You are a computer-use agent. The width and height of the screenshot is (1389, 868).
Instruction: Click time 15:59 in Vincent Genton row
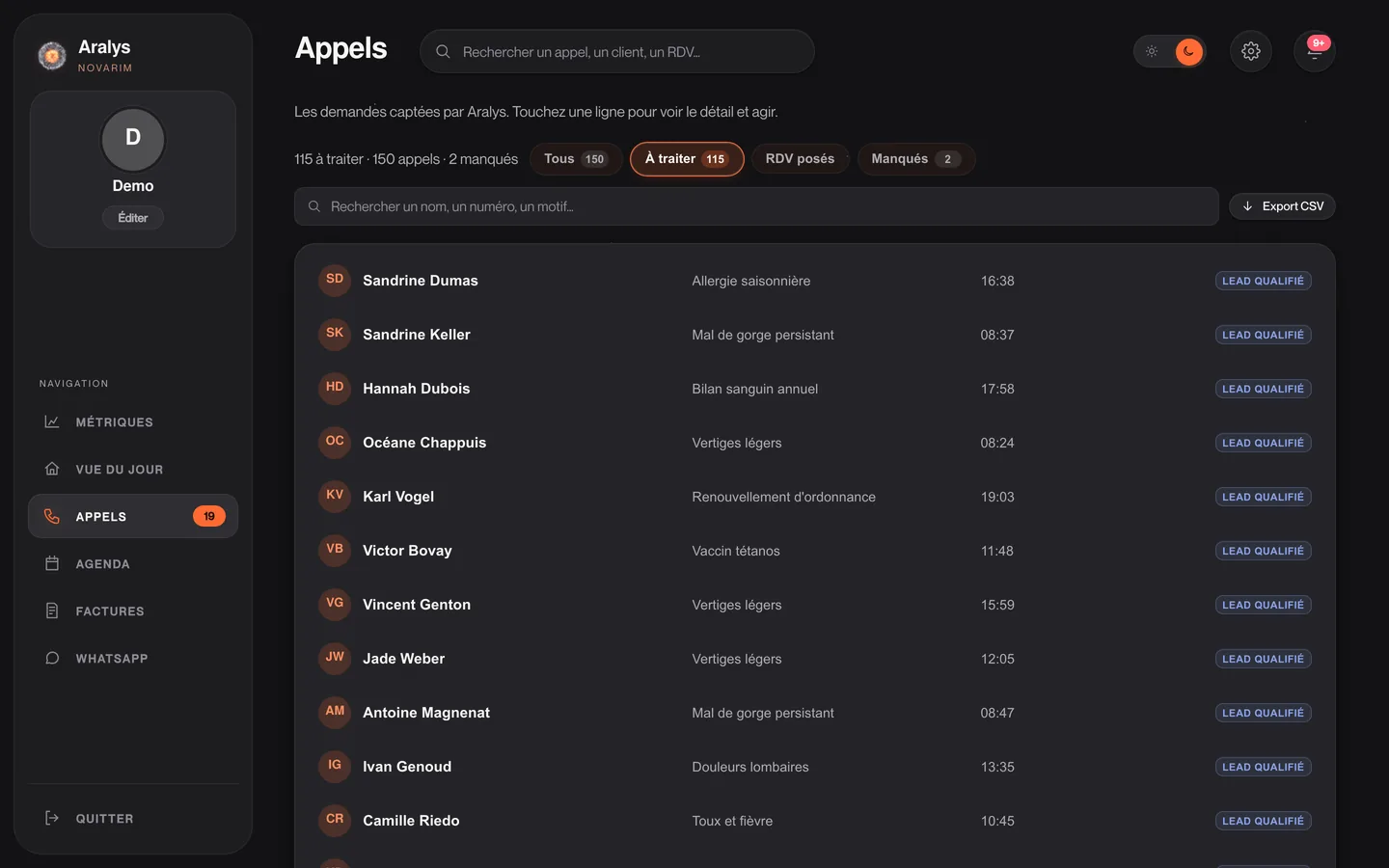point(997,605)
